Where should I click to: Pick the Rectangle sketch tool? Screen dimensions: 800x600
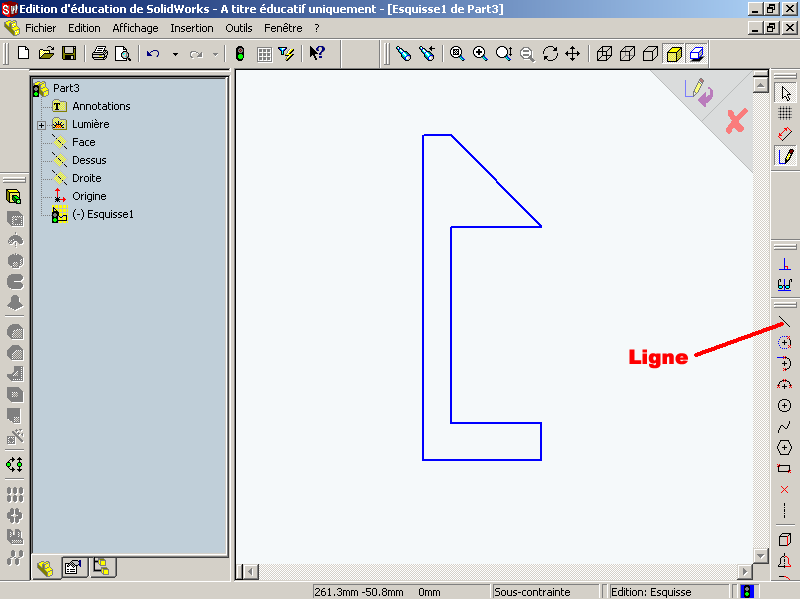pos(785,468)
